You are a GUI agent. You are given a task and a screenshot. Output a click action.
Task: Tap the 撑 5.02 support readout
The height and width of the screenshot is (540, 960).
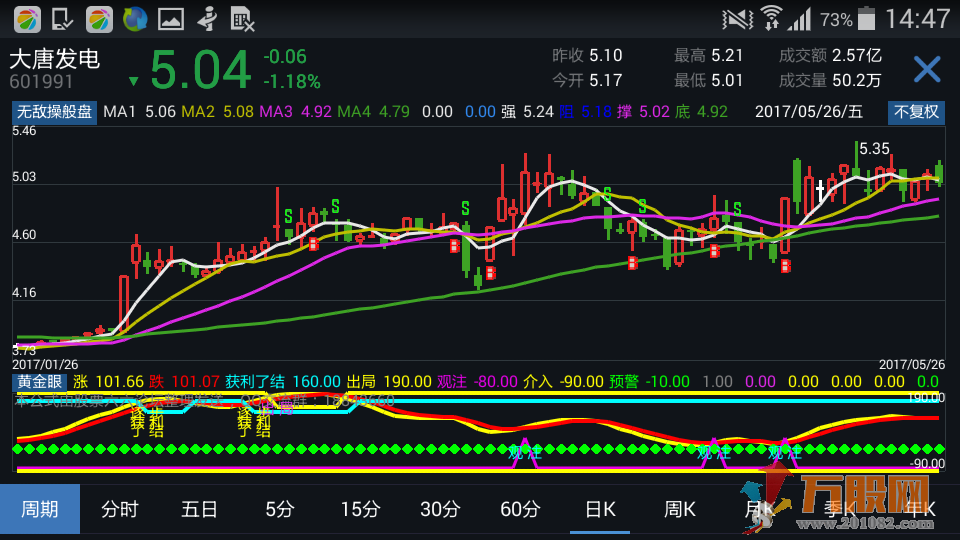click(645, 112)
